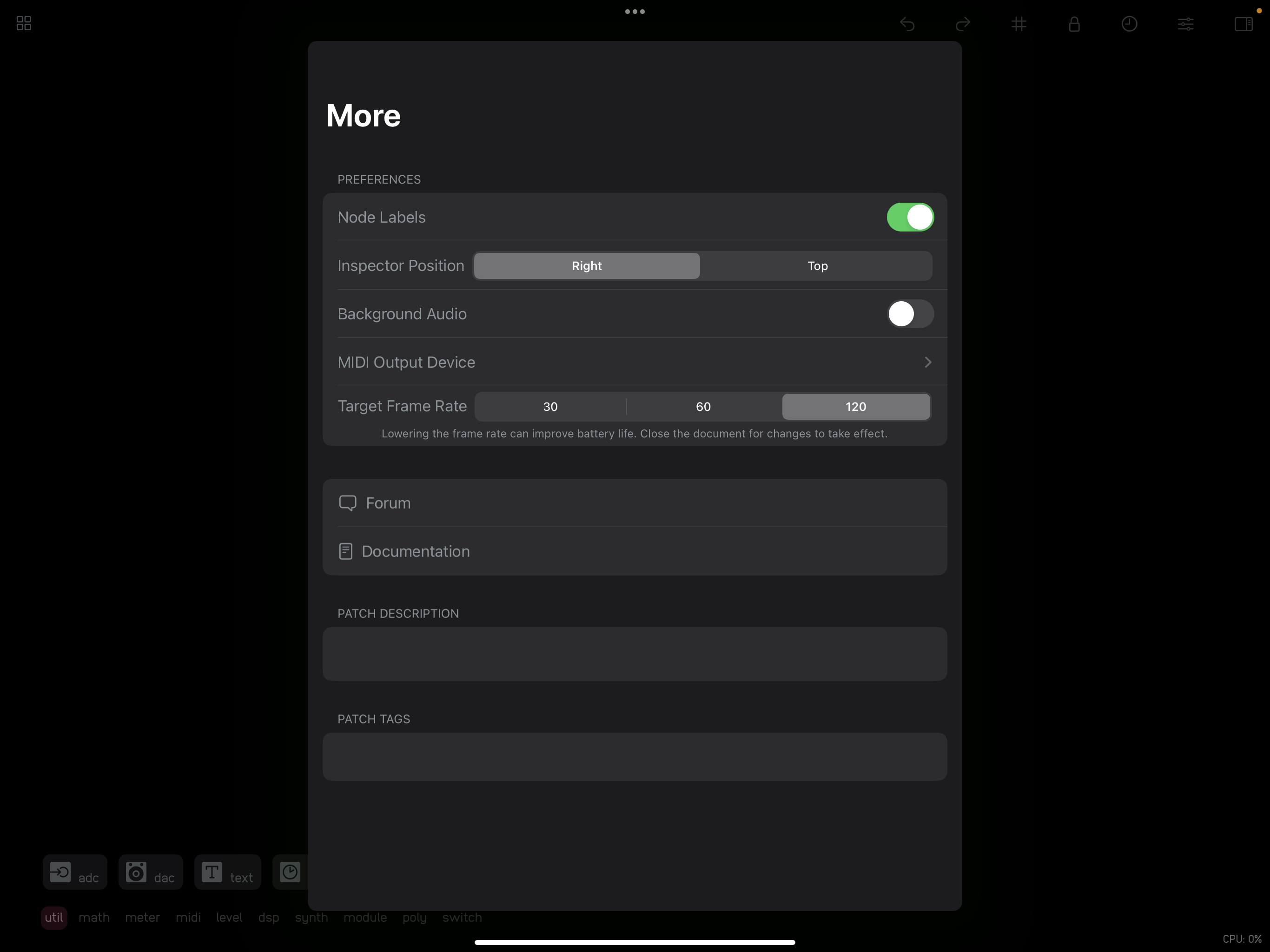Open the Documentation link
This screenshot has height=952, width=1270.
(x=415, y=551)
